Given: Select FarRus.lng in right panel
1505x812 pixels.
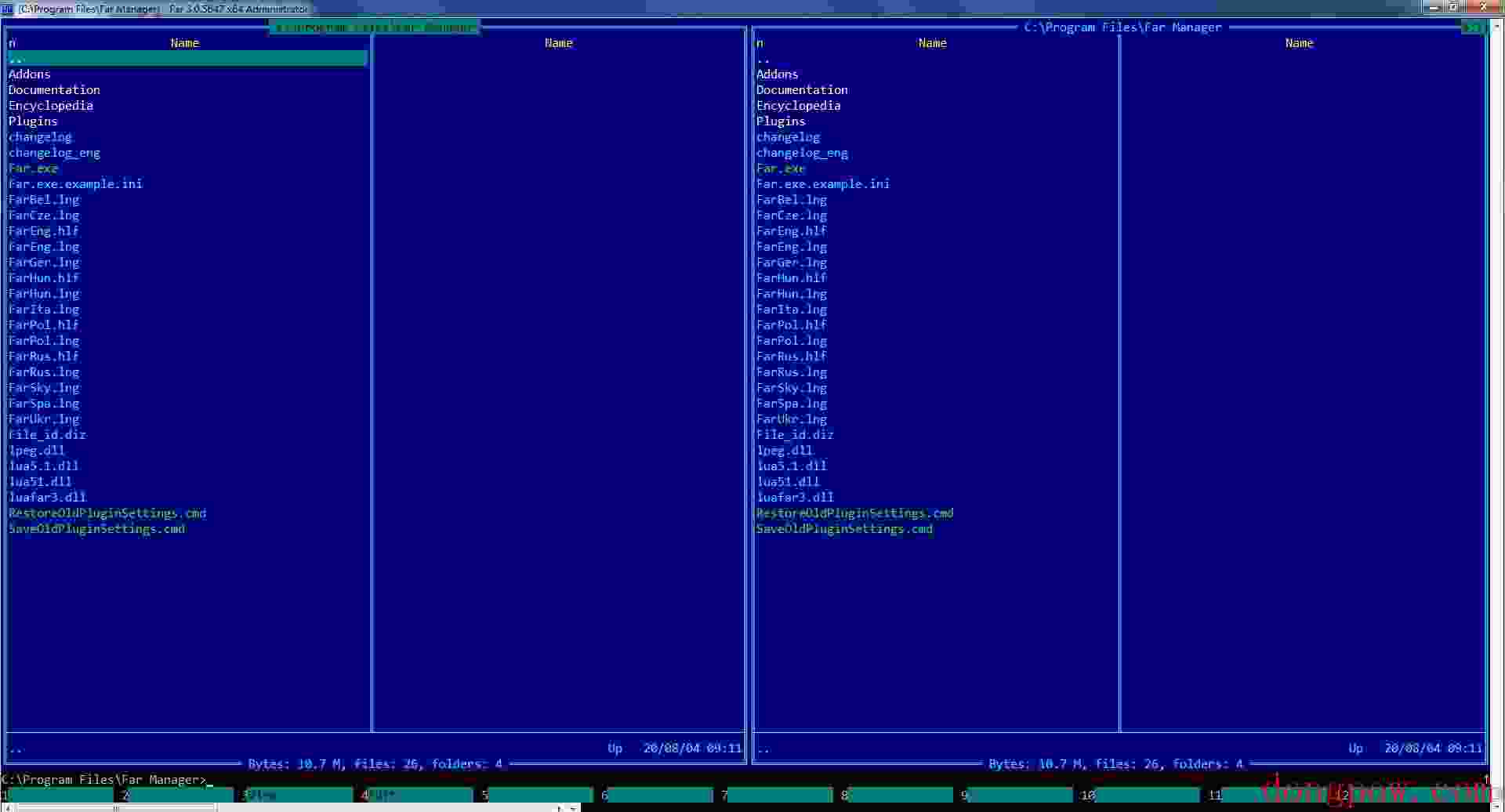Looking at the screenshot, I should [792, 372].
